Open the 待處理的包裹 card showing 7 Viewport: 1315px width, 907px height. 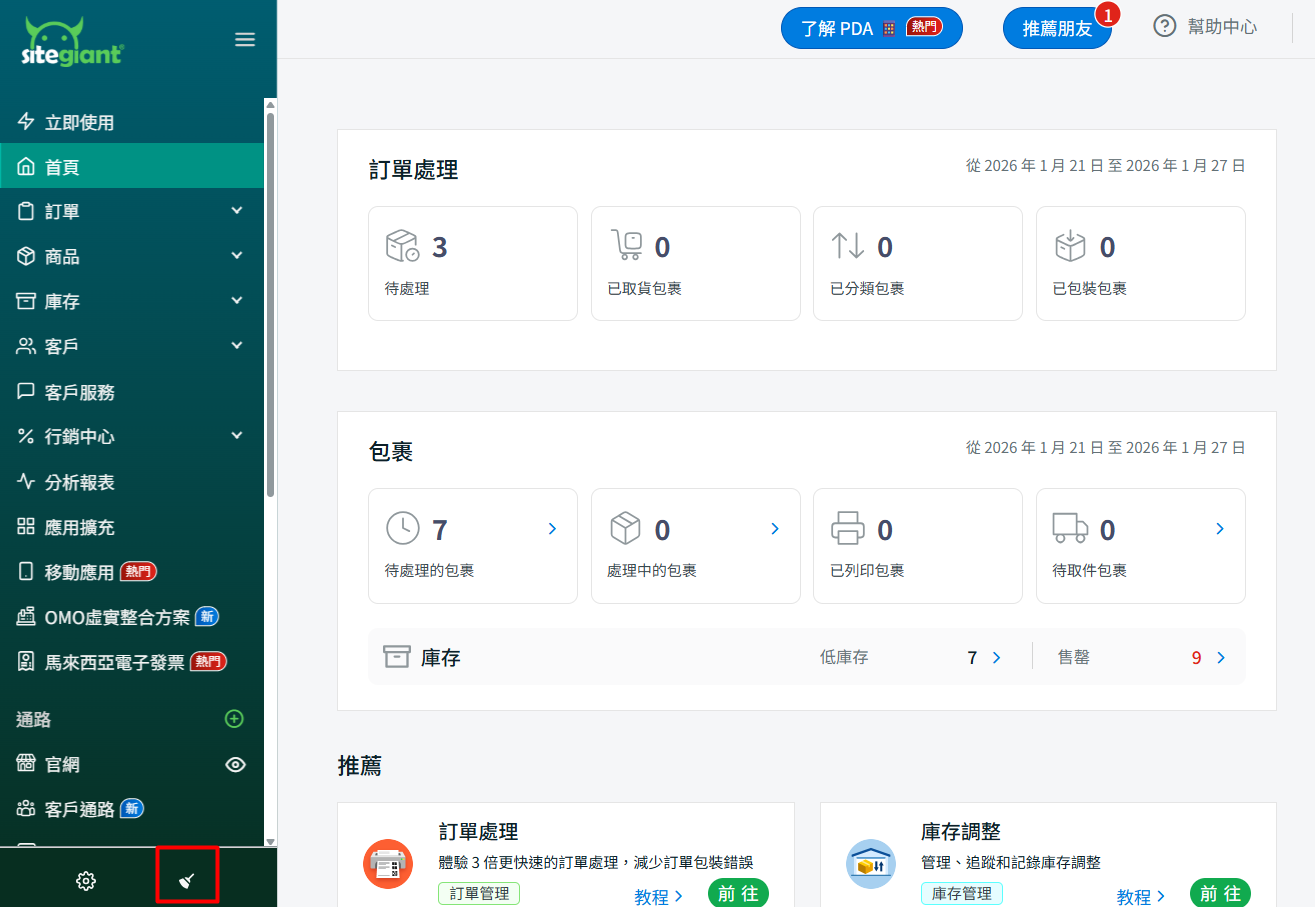pos(472,545)
